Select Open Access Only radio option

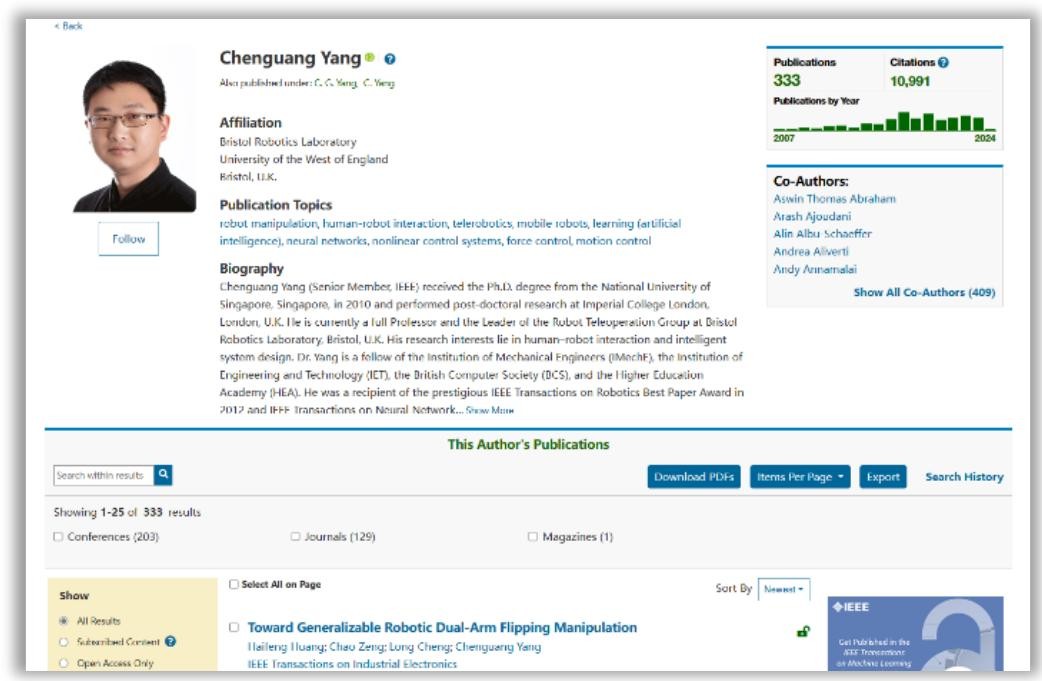coord(64,663)
